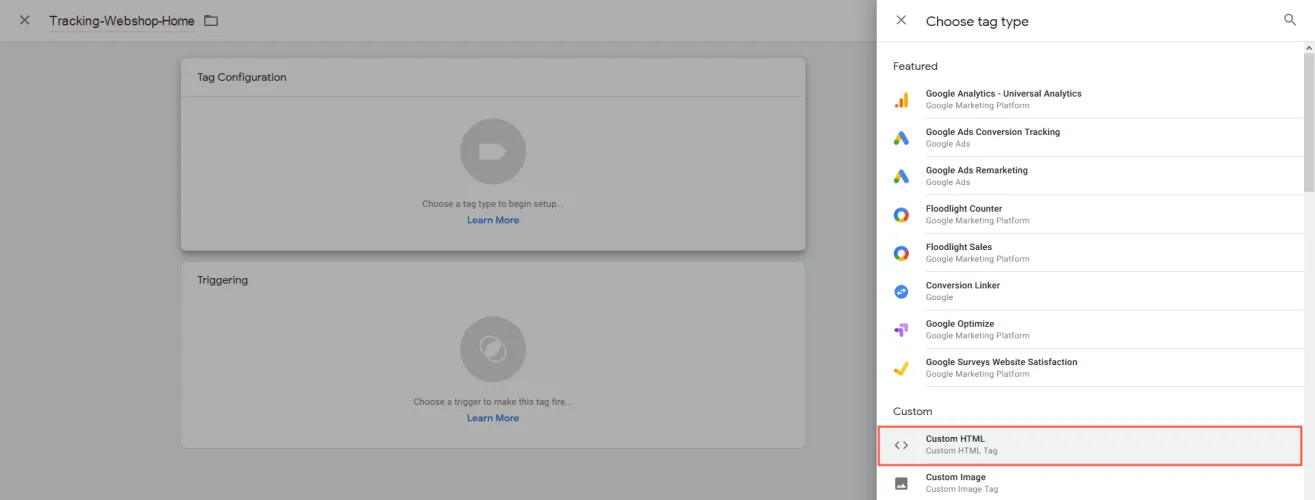1315x500 pixels.
Task: Click the Triggering placeholder circle icon
Action: (x=493, y=349)
